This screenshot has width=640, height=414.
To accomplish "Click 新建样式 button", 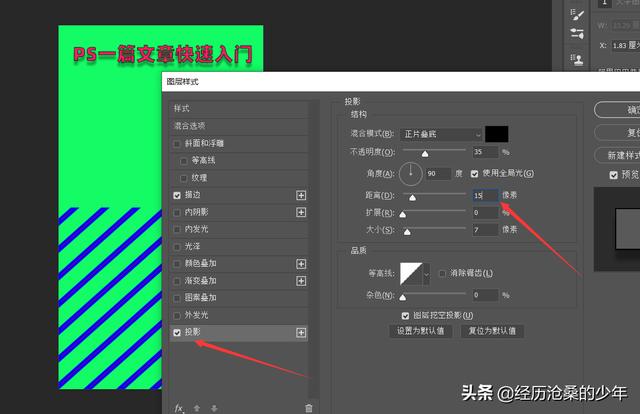I will point(618,156).
